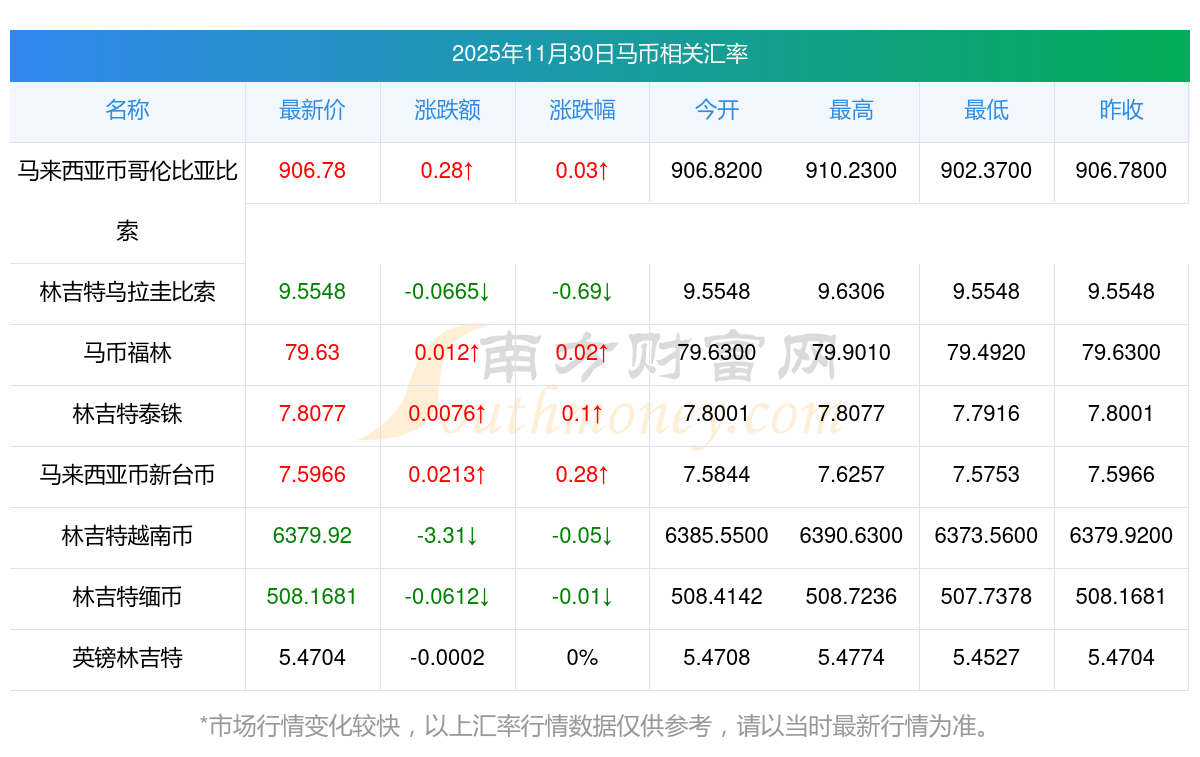Click the table title 2025年11月30日马币相关汇率
This screenshot has width=1200, height=757.
click(600, 54)
